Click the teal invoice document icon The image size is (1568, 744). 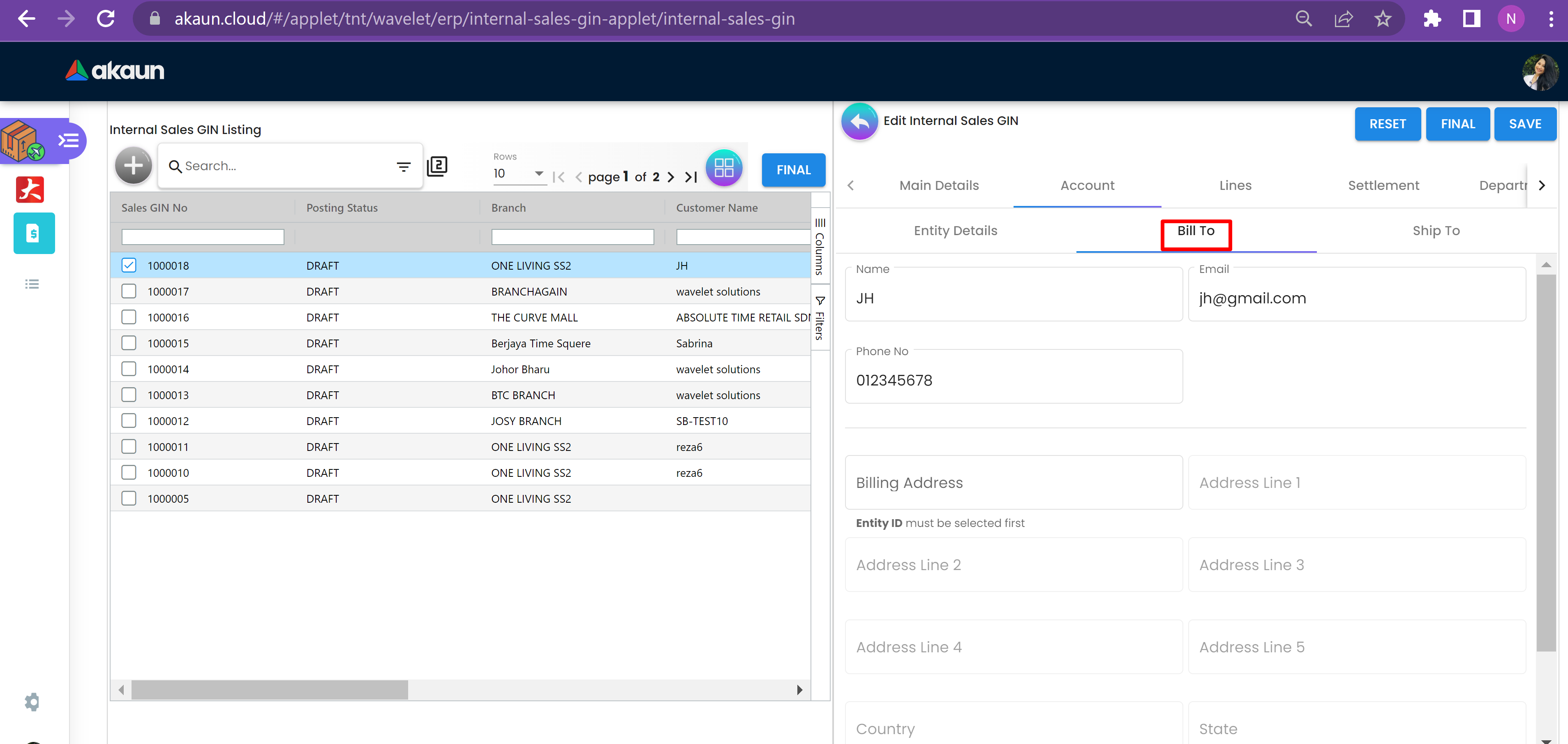[x=34, y=233]
